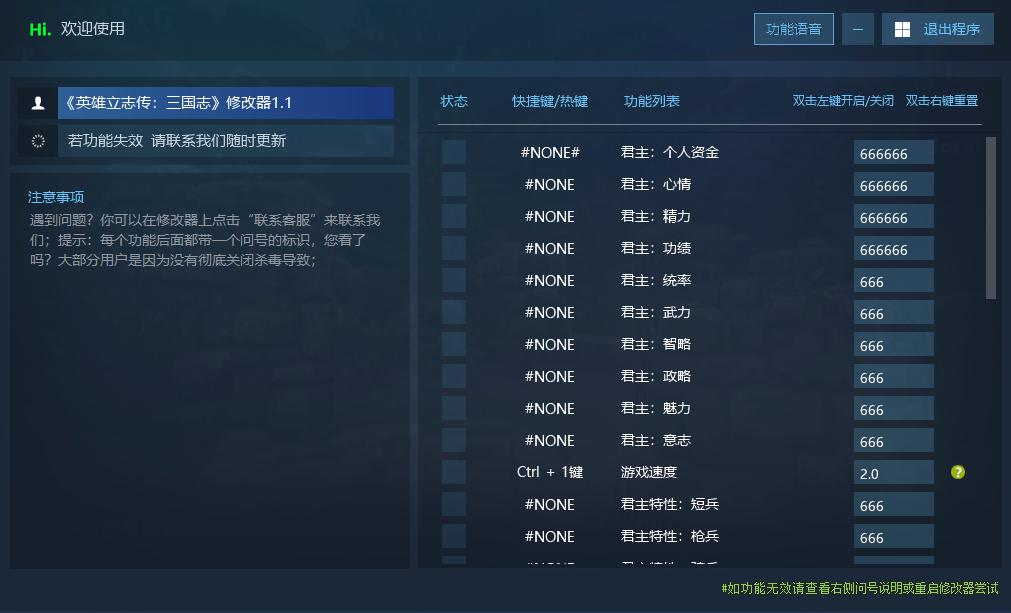The image size is (1011, 613).
Task: Click value field for 君主特性：枪兵
Action: [x=894, y=537]
